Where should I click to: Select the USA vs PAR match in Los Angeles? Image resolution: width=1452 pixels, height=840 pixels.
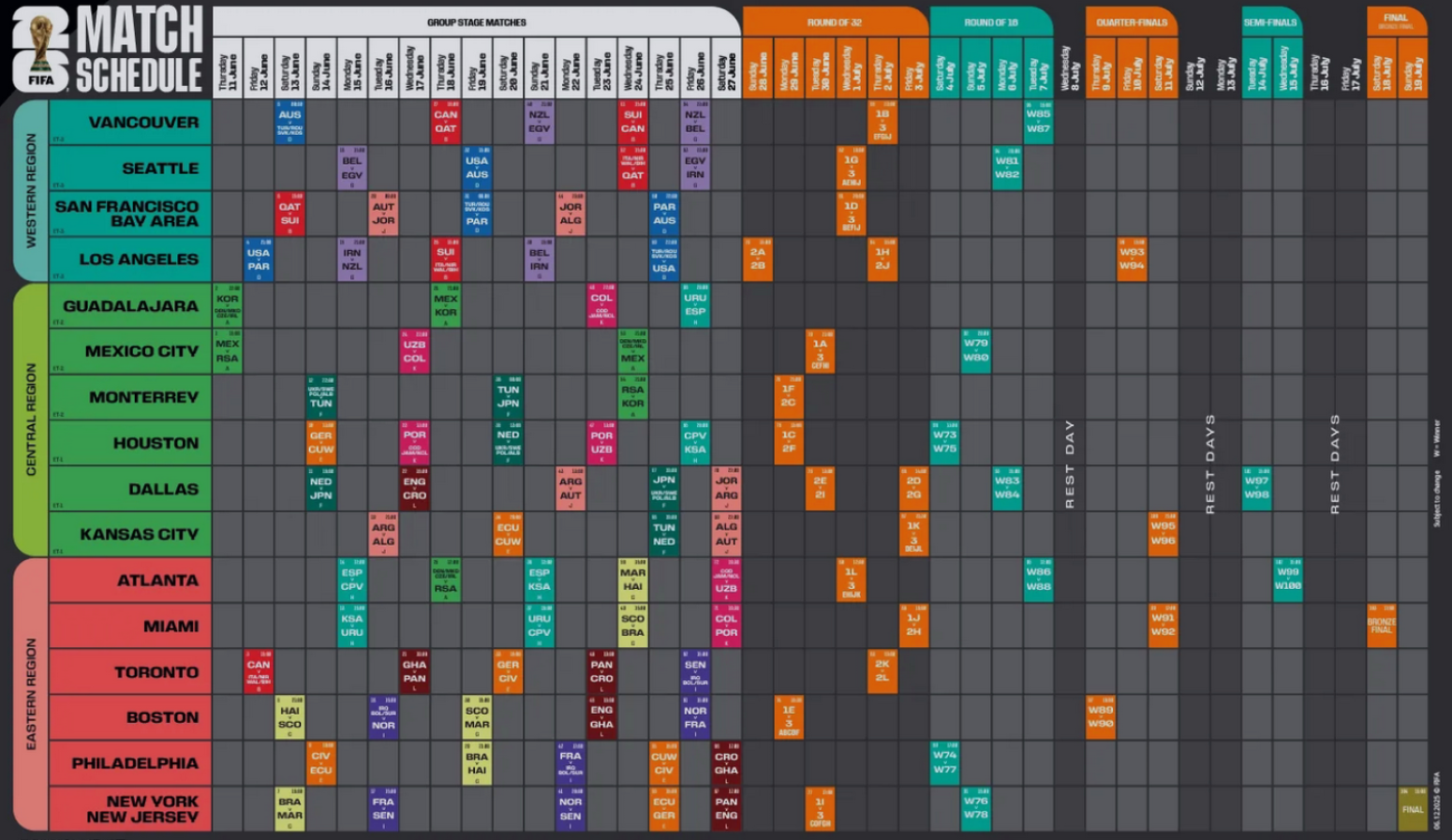(x=259, y=259)
